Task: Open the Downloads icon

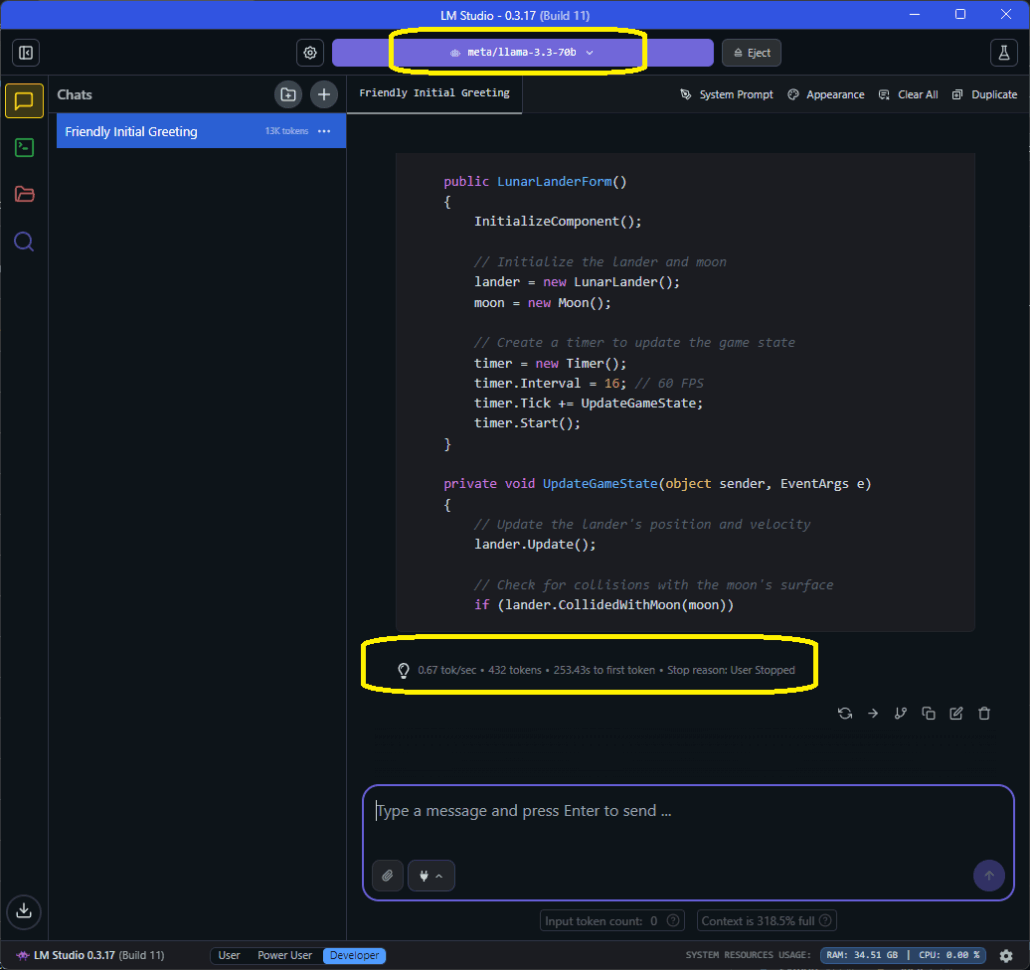Action: (24, 911)
